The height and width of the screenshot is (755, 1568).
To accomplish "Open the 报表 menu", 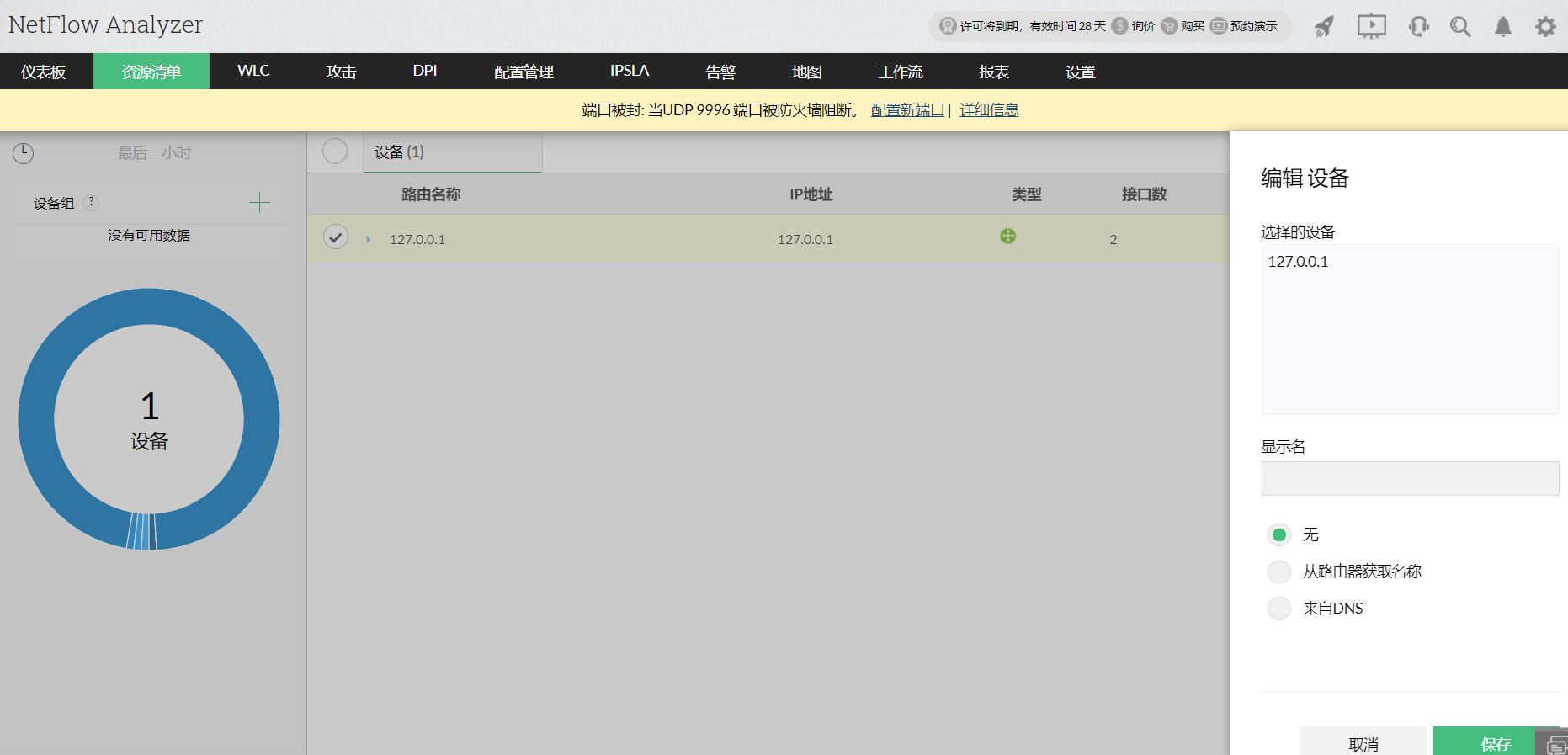I will tap(994, 72).
